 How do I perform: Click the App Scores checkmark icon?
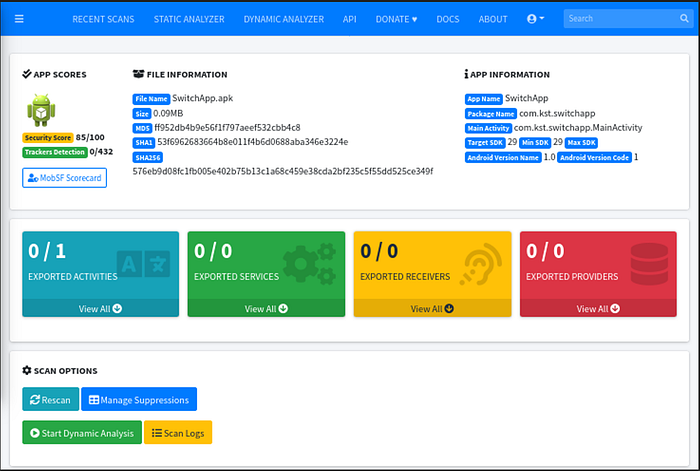(x=27, y=74)
